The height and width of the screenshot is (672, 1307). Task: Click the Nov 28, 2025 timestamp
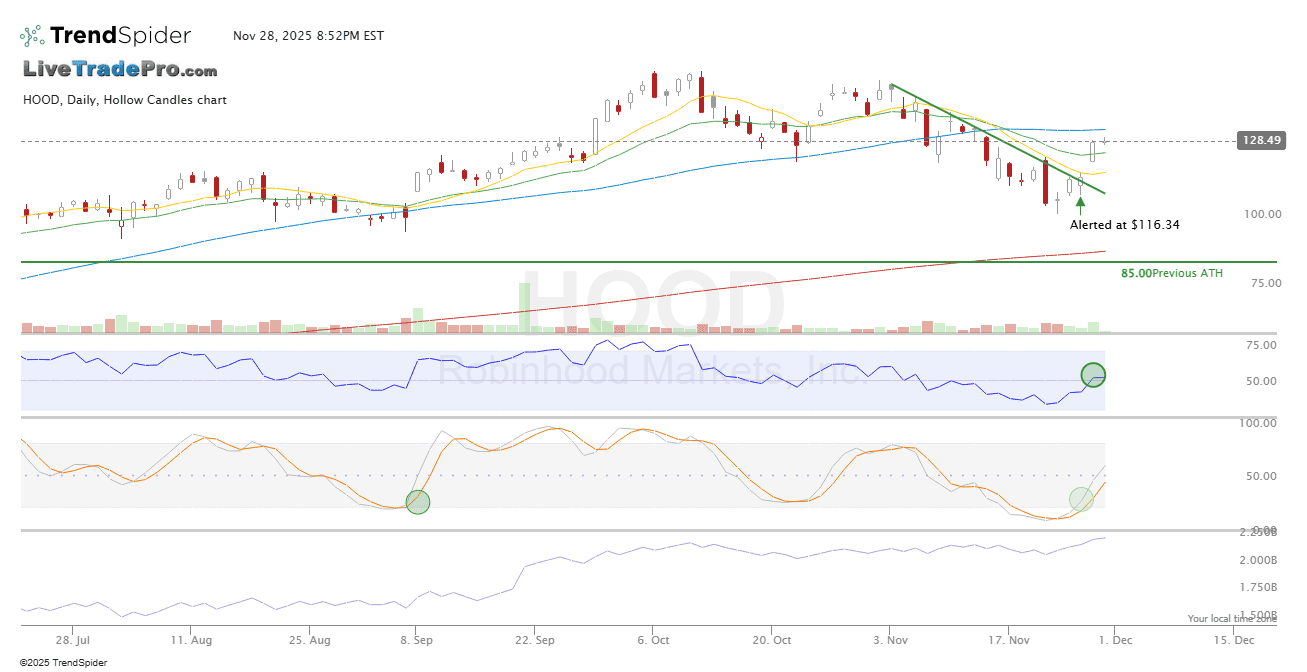pyautogui.click(x=308, y=36)
